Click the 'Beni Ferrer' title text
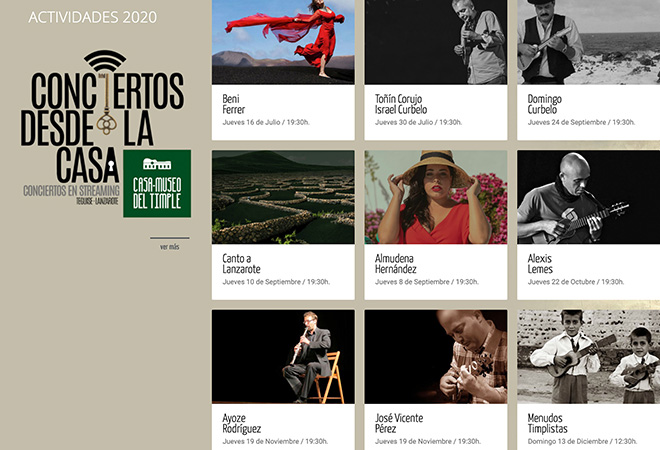Viewport: 660px width, 450px height. 234,104
